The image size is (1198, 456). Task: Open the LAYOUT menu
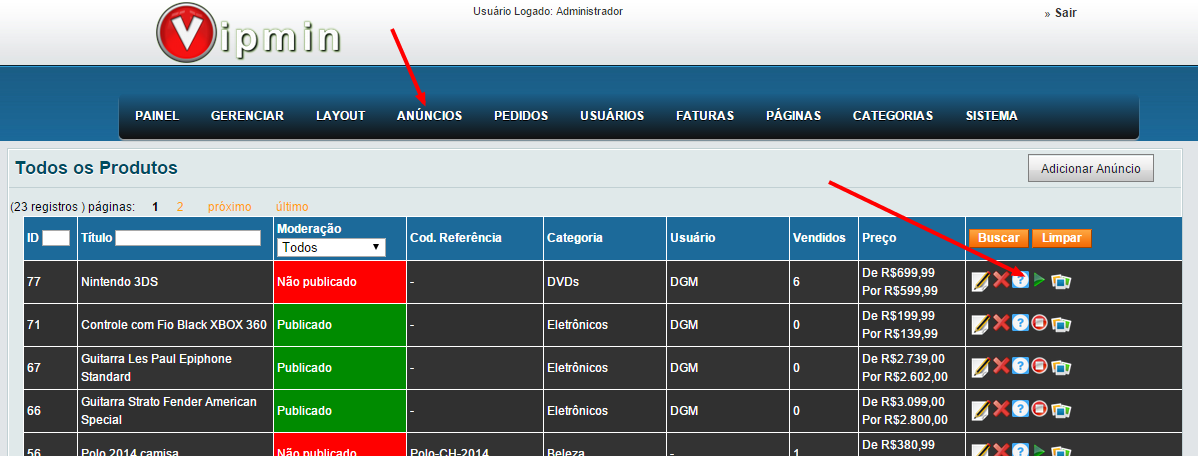pyautogui.click(x=341, y=116)
